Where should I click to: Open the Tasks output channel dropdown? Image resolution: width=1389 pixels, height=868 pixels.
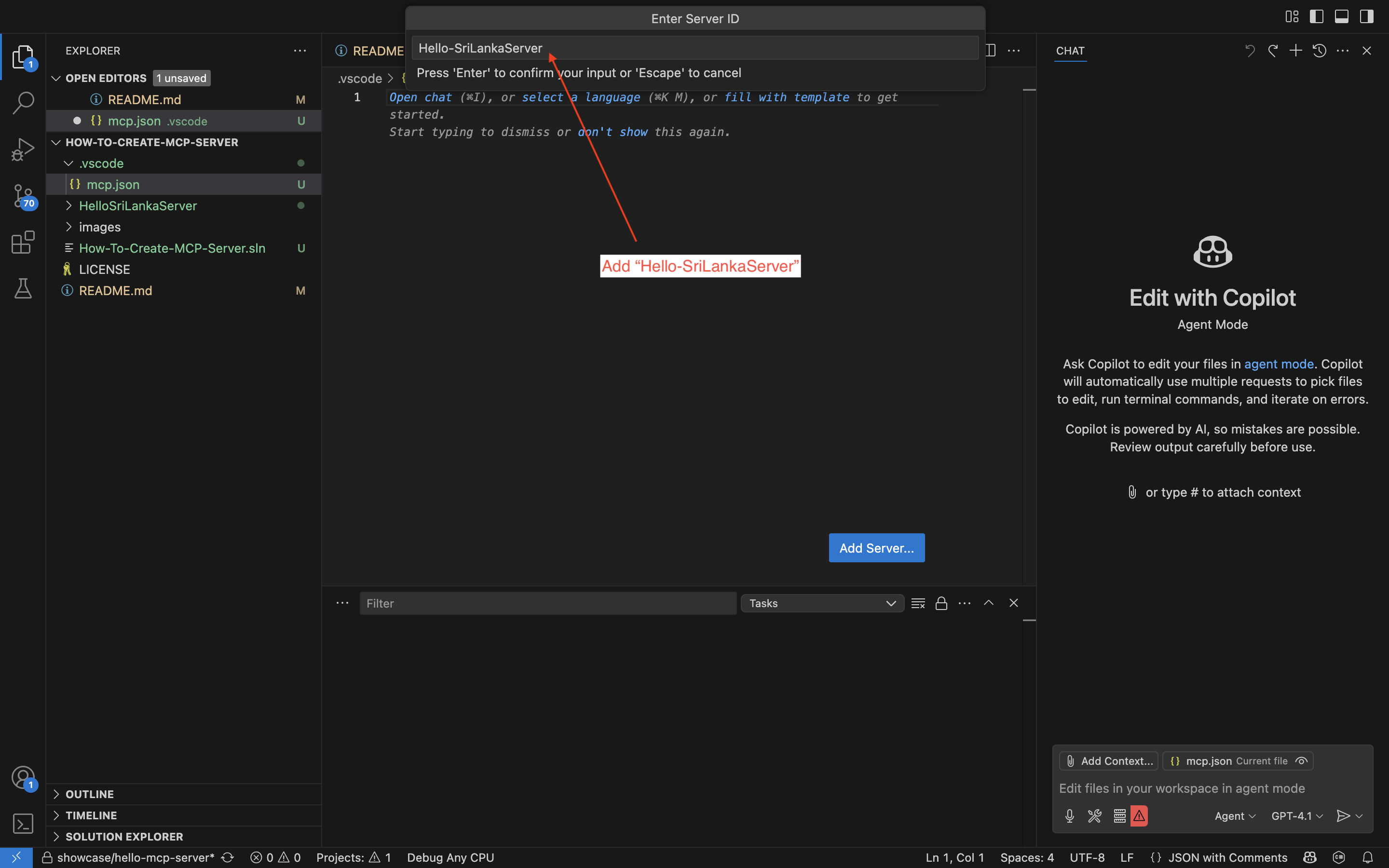tap(822, 603)
